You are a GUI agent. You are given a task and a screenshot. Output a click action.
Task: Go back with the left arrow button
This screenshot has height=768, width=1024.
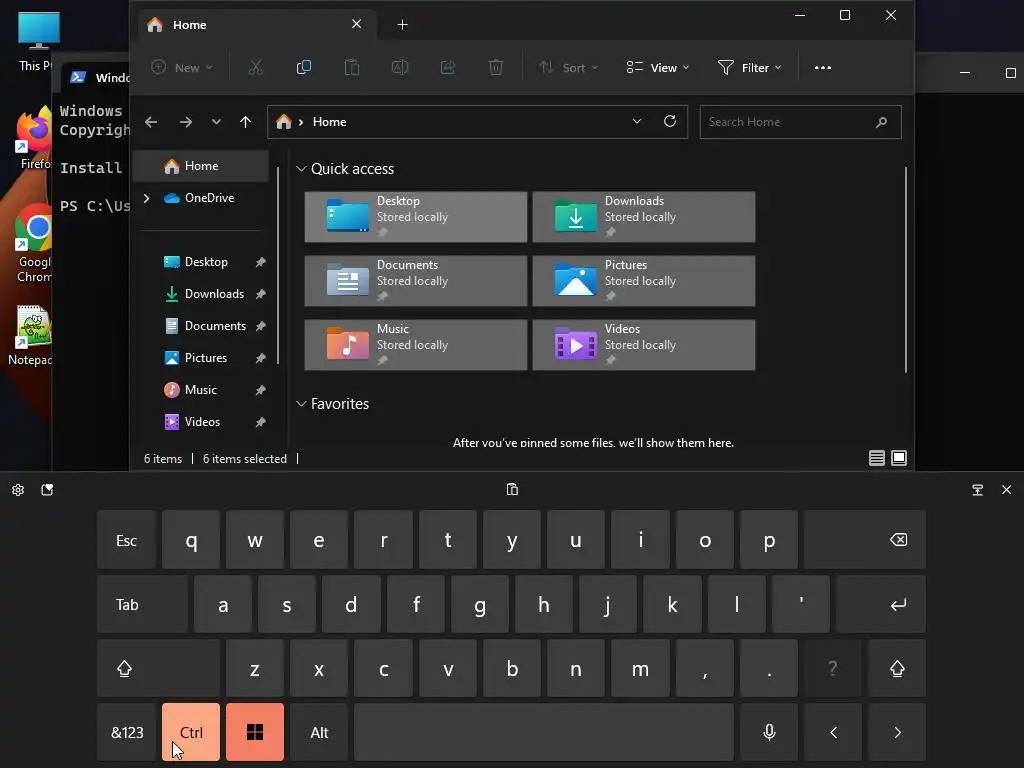[151, 122]
